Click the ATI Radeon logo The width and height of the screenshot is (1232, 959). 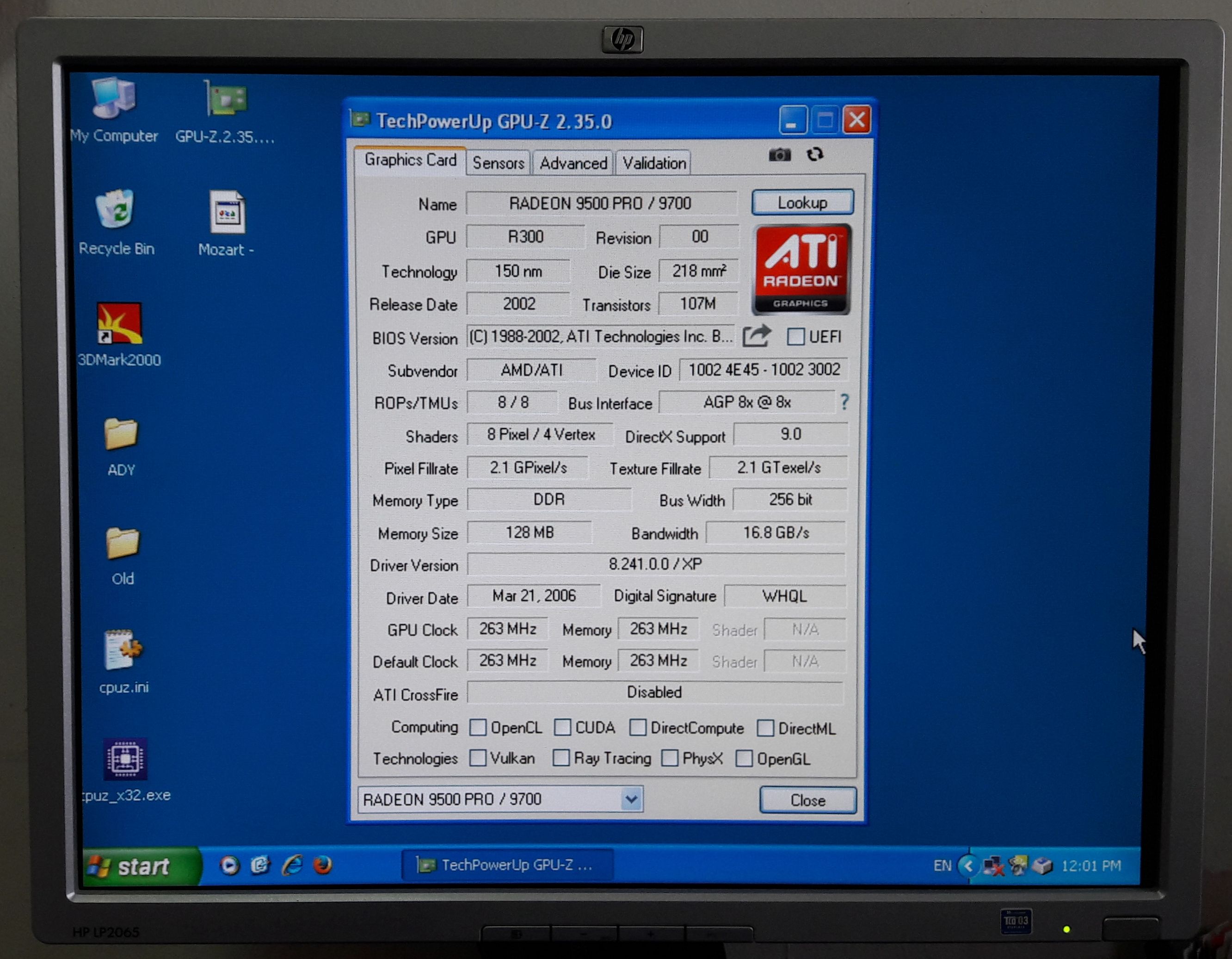[x=801, y=269]
